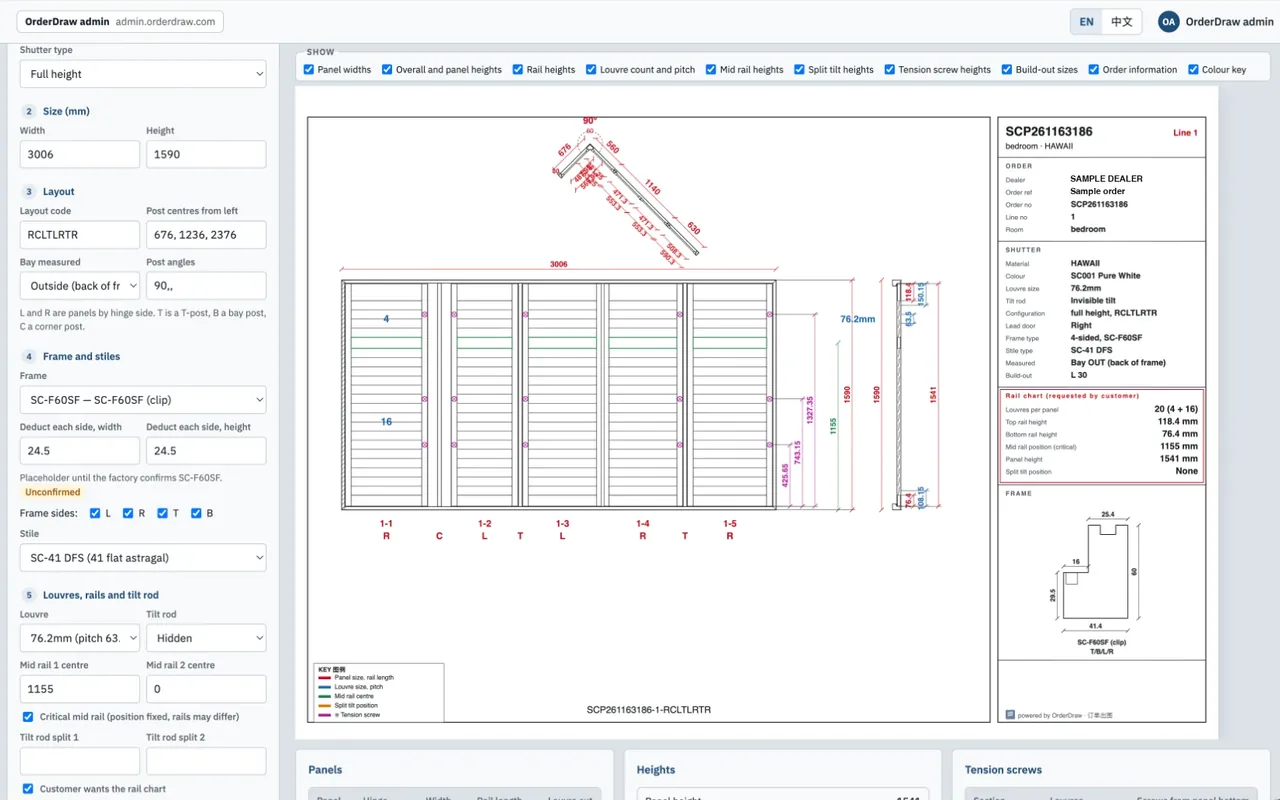
Task: Click the 118.4 mm top rail value
Action: pos(1177,423)
